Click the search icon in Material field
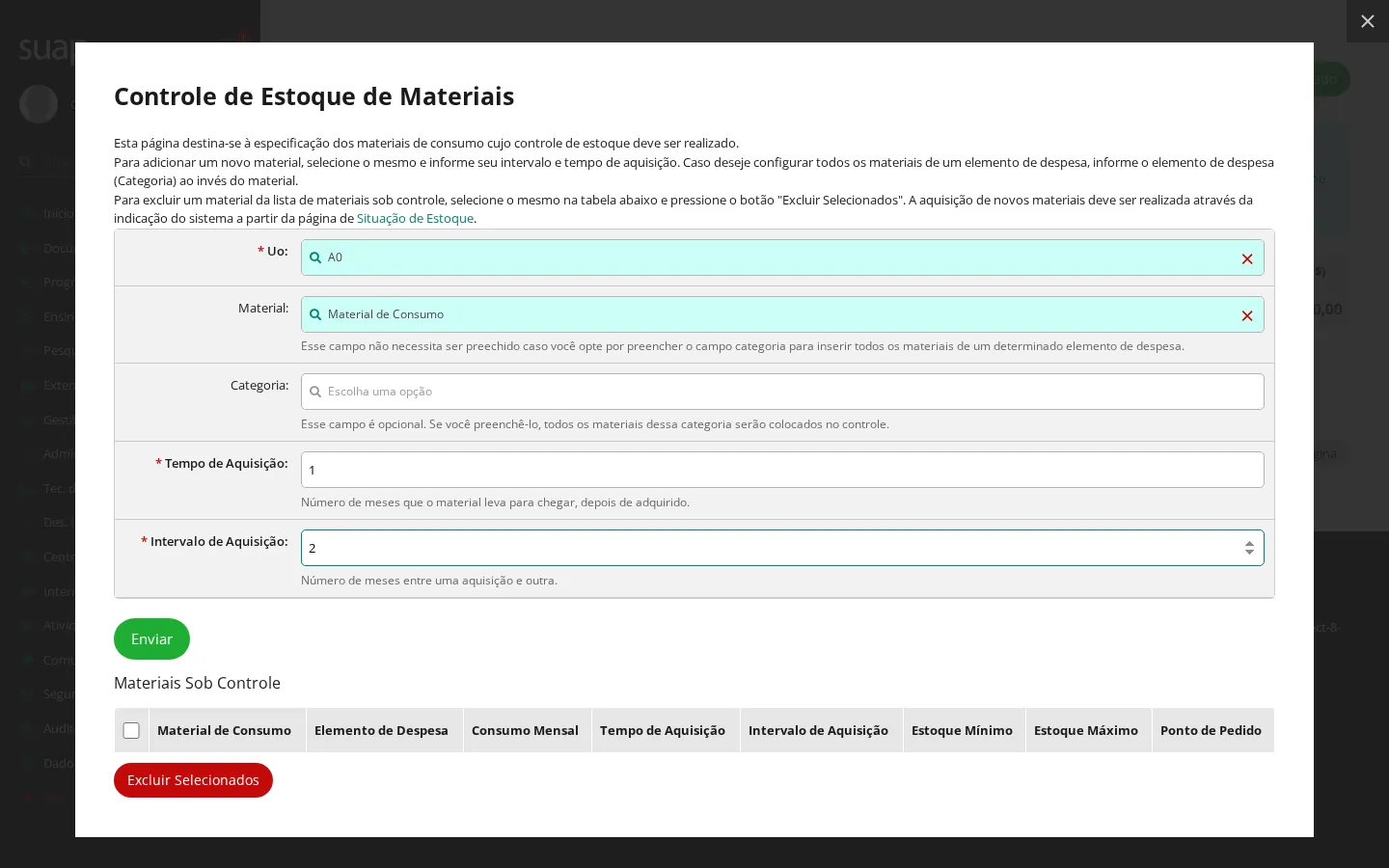 point(315,314)
